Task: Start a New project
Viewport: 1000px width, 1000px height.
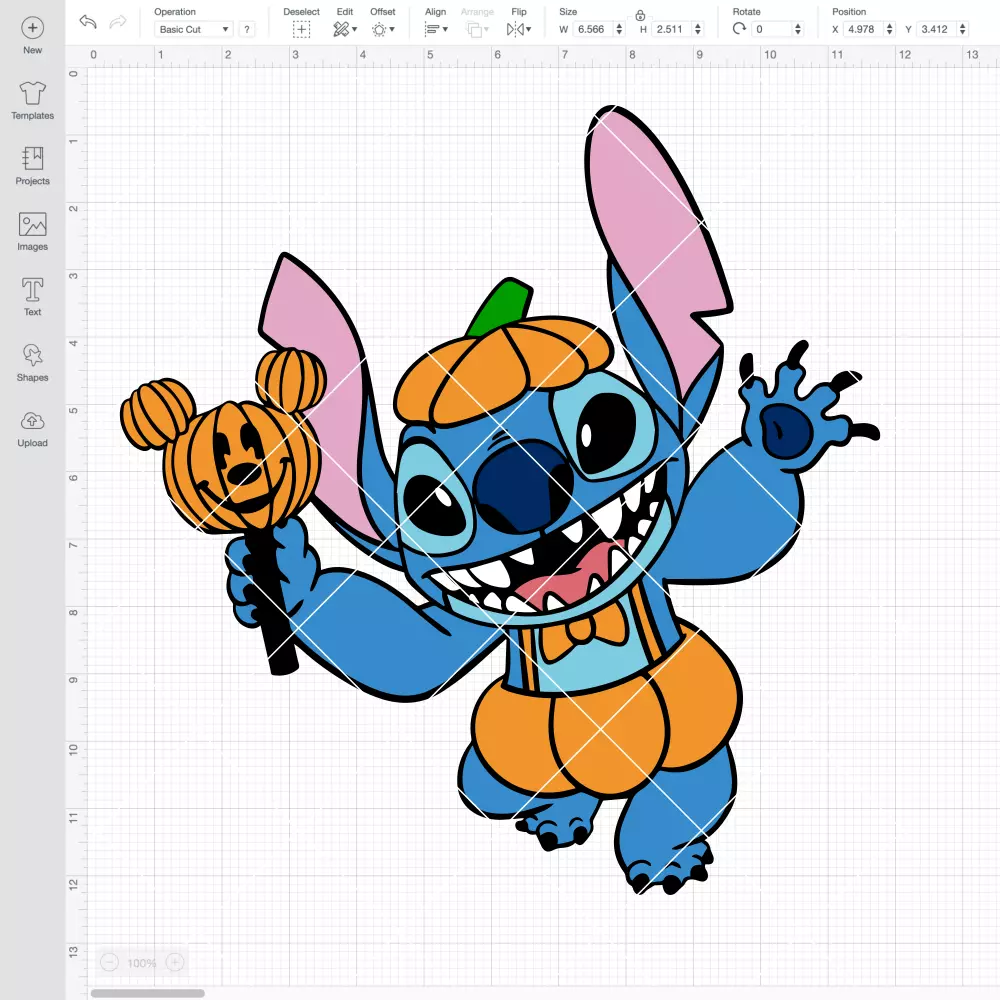Action: 32,36
